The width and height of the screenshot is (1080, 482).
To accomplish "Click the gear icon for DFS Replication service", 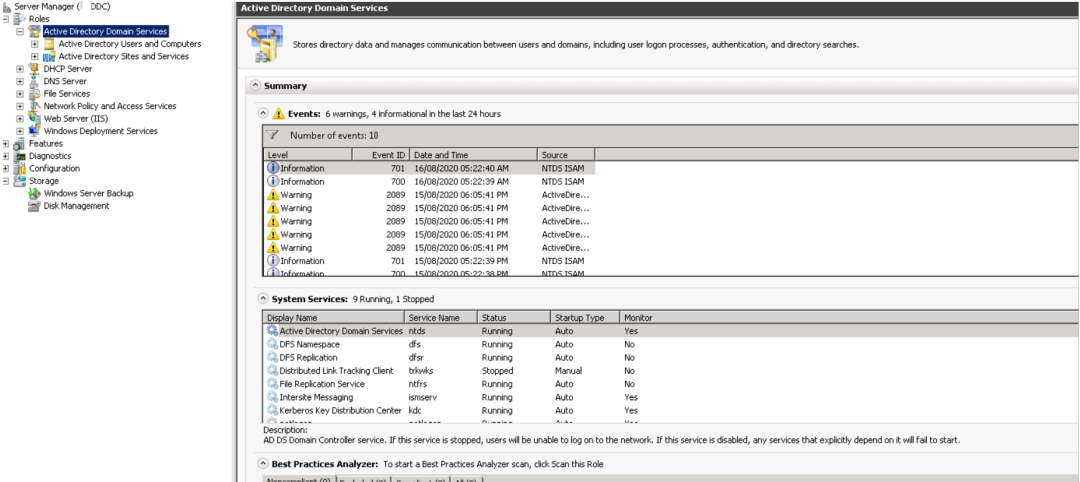I will coord(273,357).
